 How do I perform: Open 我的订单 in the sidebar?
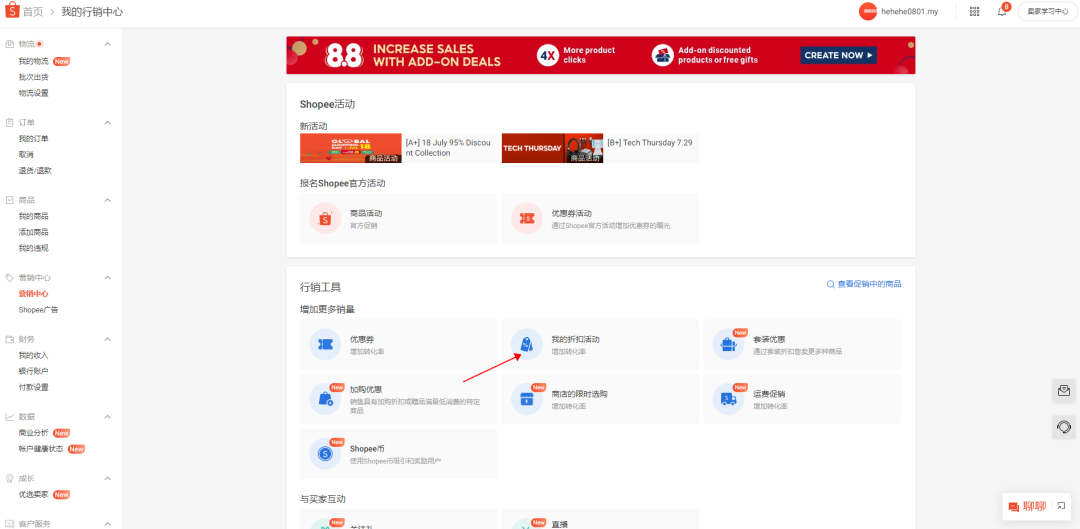[34, 138]
